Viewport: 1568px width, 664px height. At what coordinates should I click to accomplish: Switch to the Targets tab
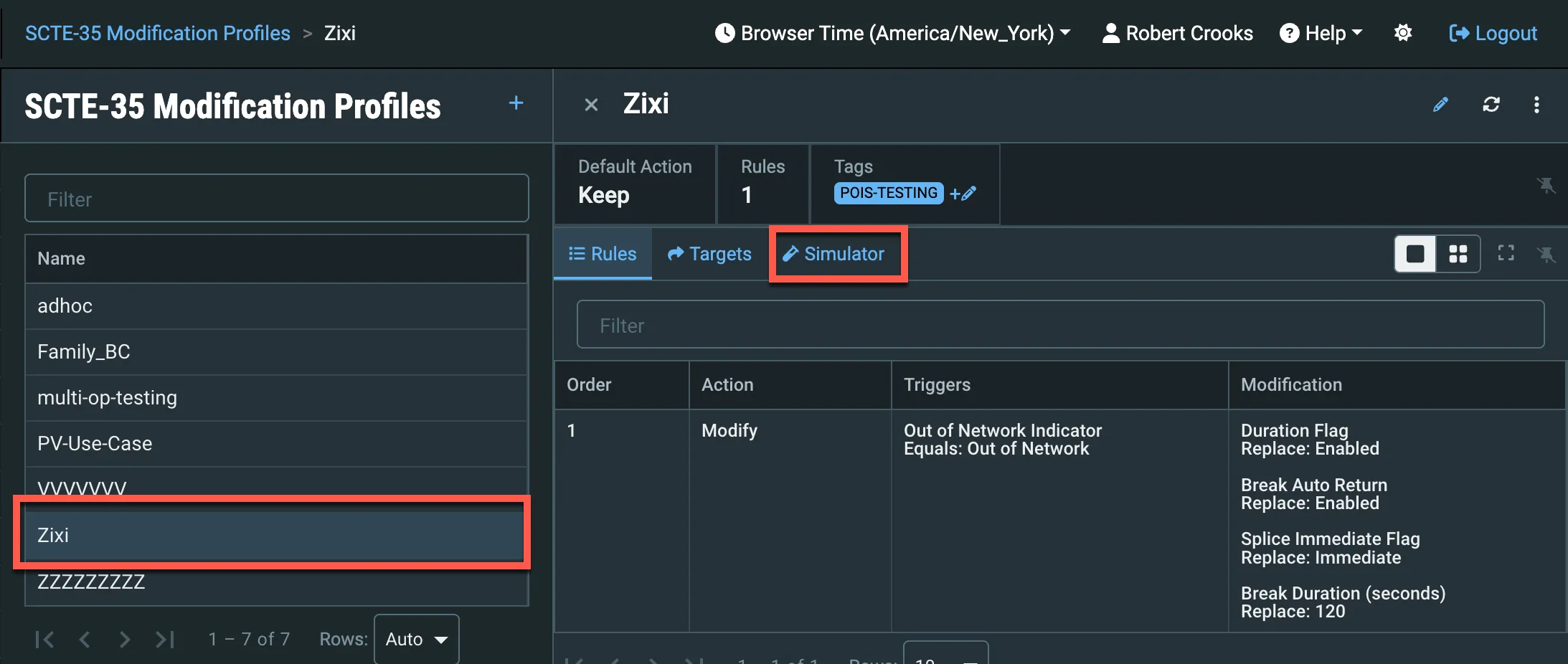tap(709, 254)
